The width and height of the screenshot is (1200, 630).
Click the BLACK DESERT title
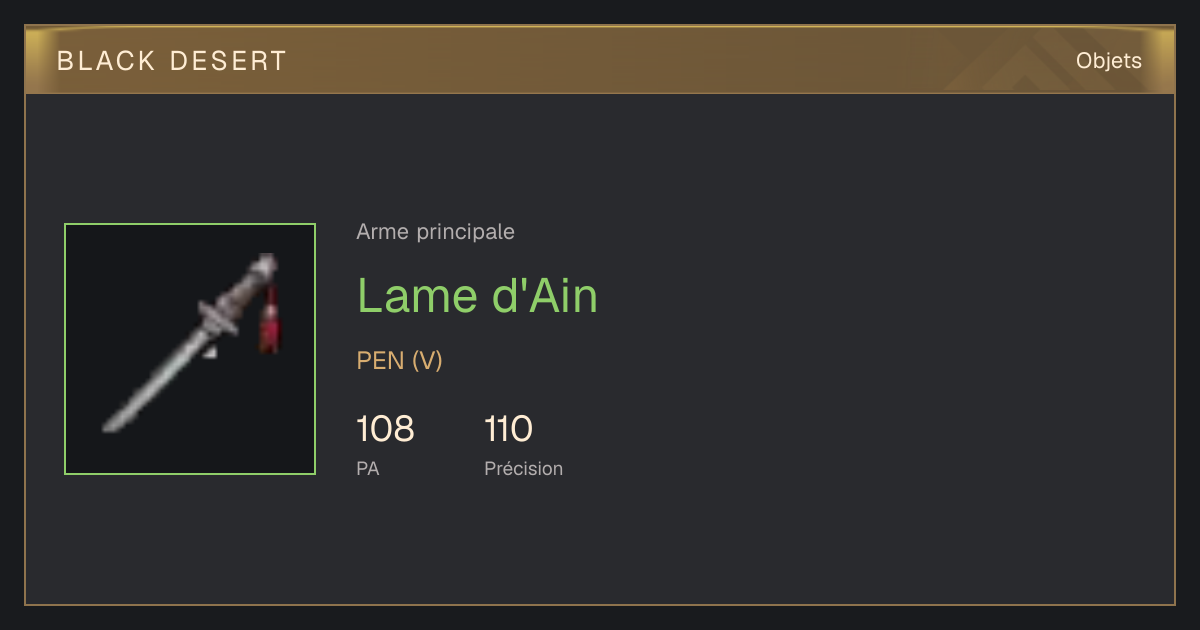pos(172,61)
